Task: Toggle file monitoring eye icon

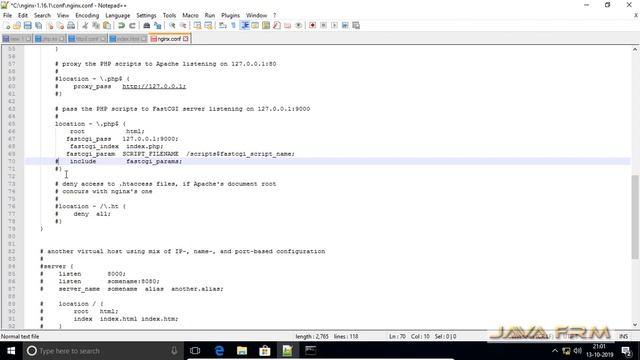Action: pos(298,25)
